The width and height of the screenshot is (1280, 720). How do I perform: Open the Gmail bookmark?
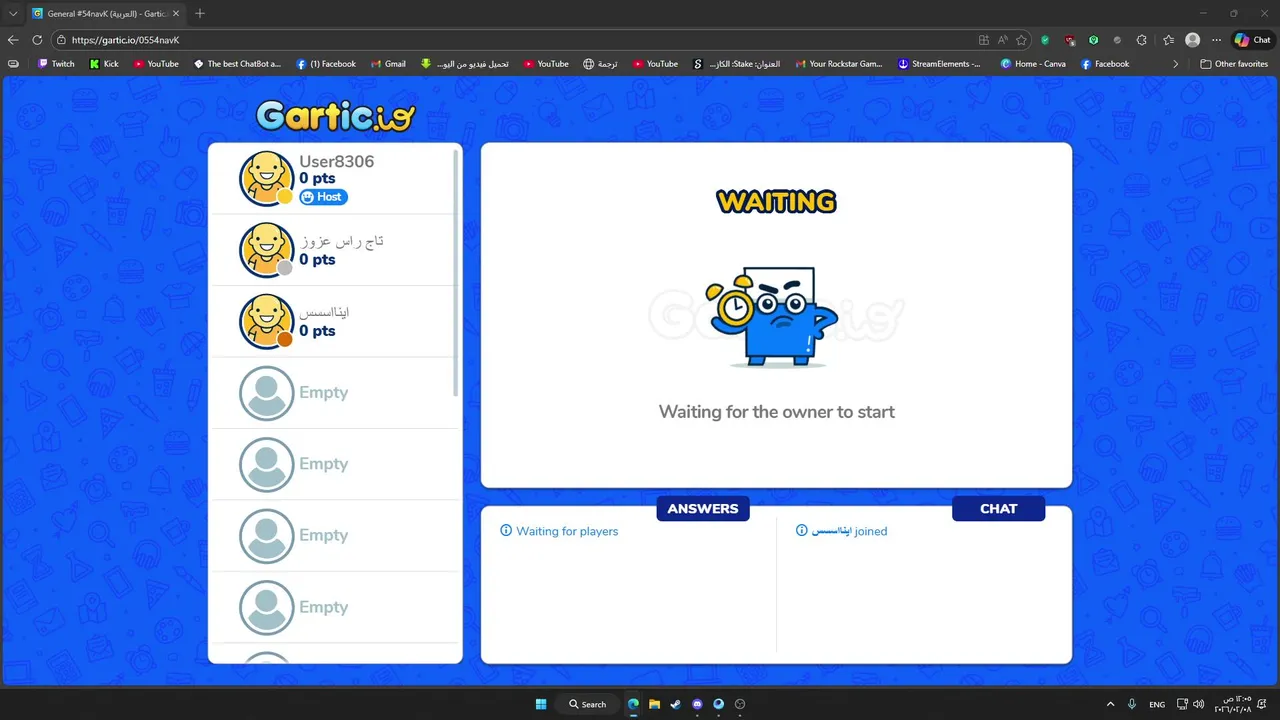click(x=388, y=64)
